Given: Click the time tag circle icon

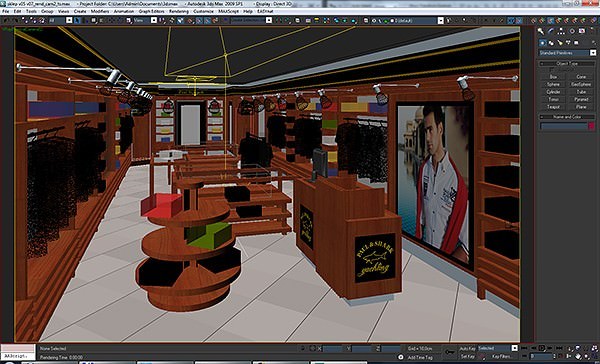Looking at the screenshot, I should coord(400,357).
